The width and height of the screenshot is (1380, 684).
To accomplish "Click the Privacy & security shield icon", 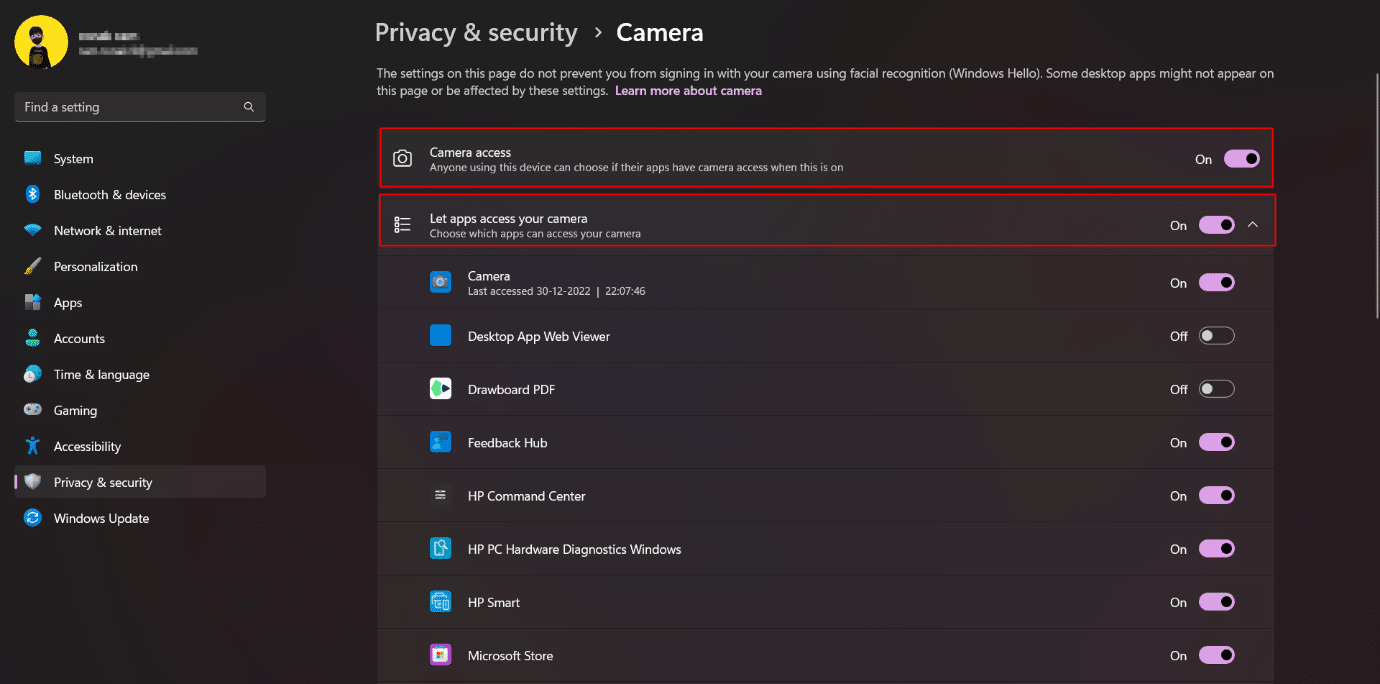I will (x=33, y=482).
